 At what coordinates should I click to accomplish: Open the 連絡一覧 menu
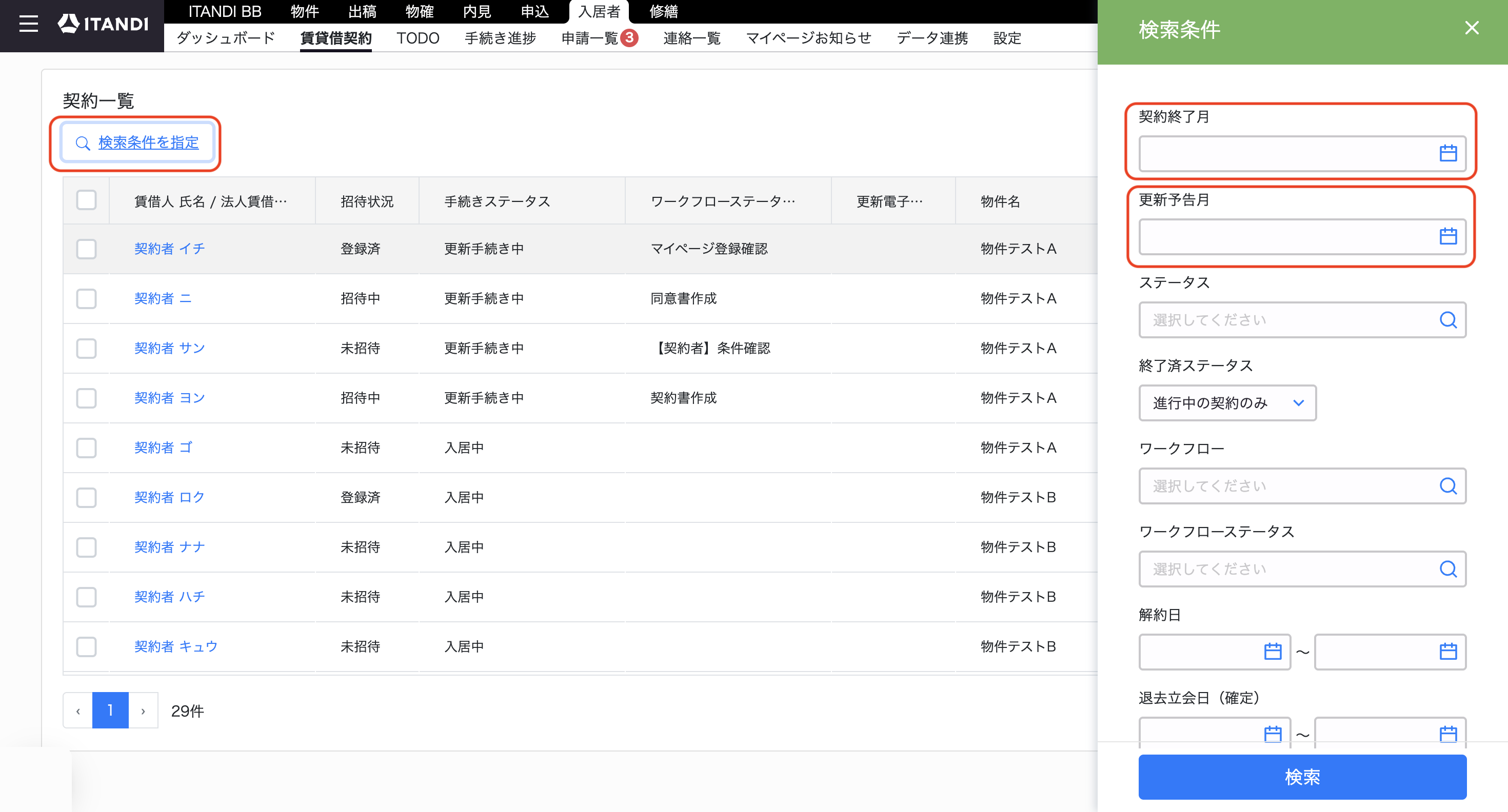pos(691,38)
